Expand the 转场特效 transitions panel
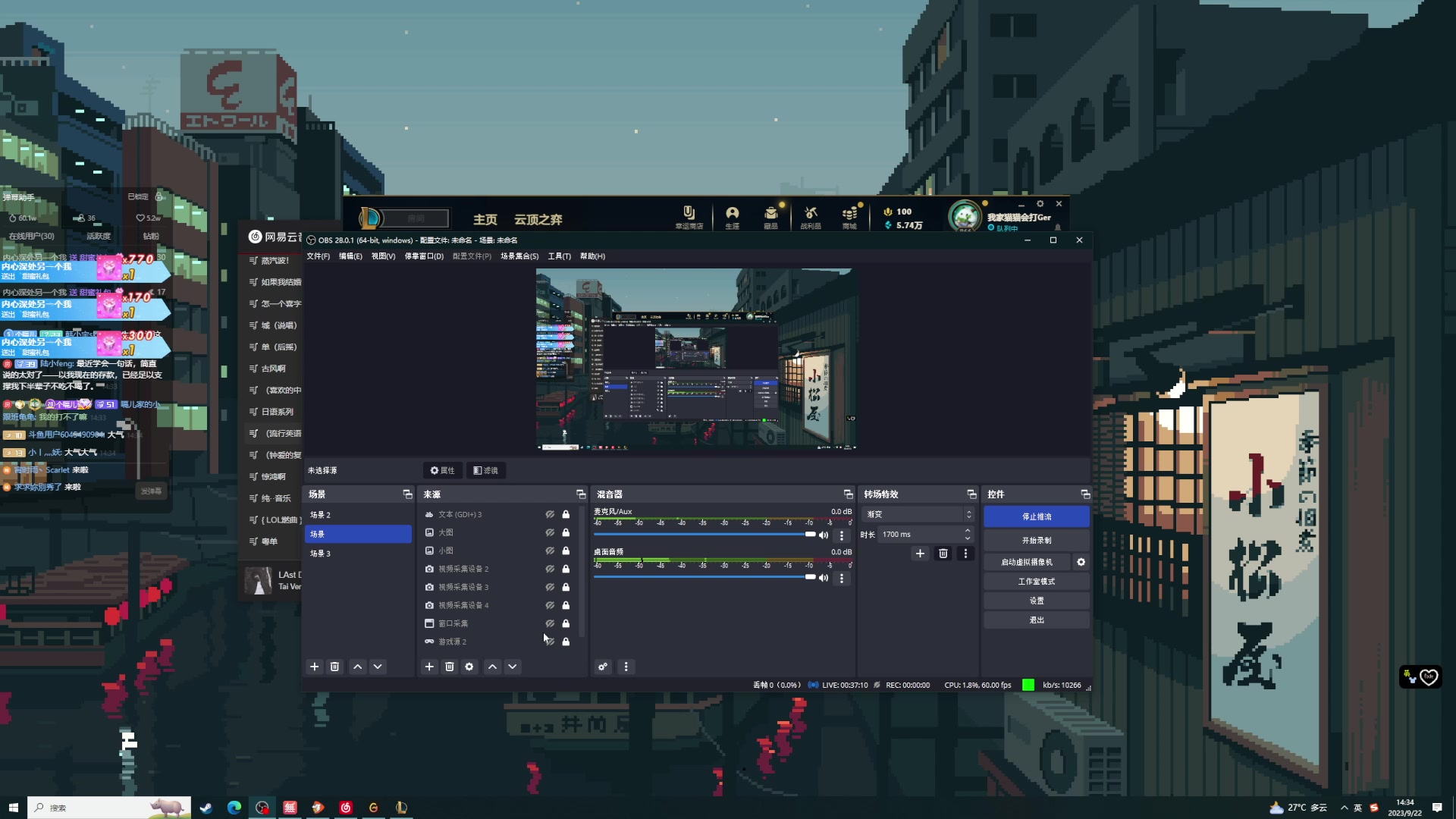The height and width of the screenshot is (819, 1456). tap(970, 494)
